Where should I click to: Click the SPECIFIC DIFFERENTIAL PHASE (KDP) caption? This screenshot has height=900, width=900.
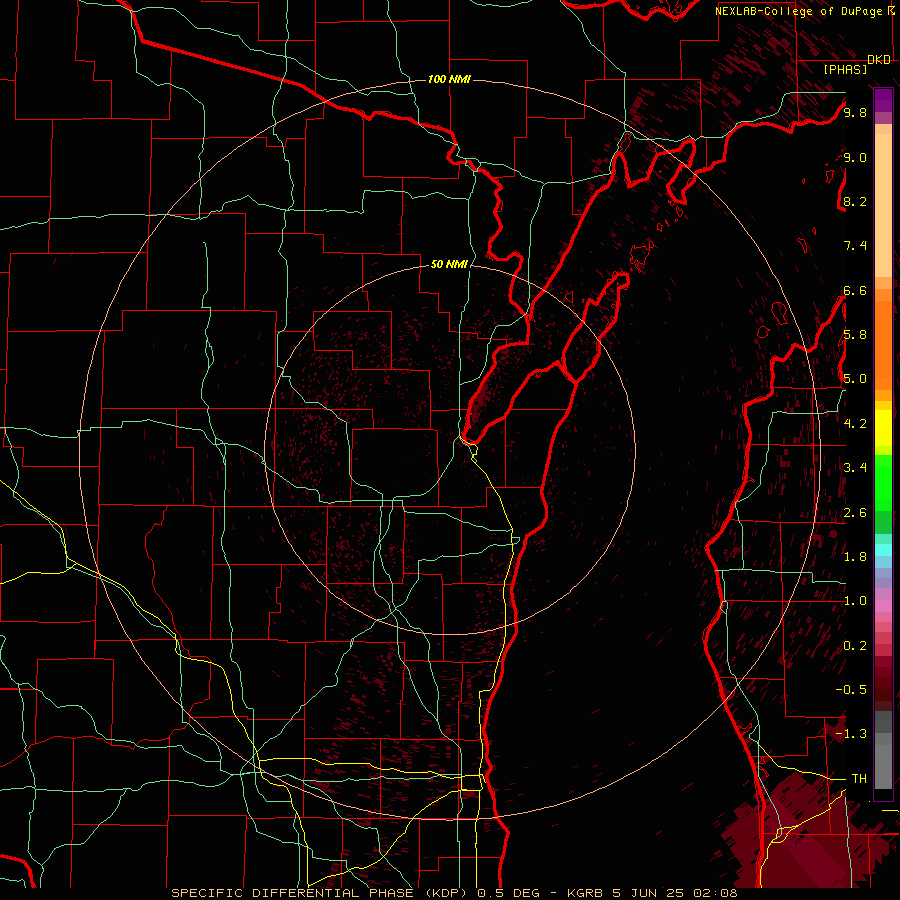320,893
